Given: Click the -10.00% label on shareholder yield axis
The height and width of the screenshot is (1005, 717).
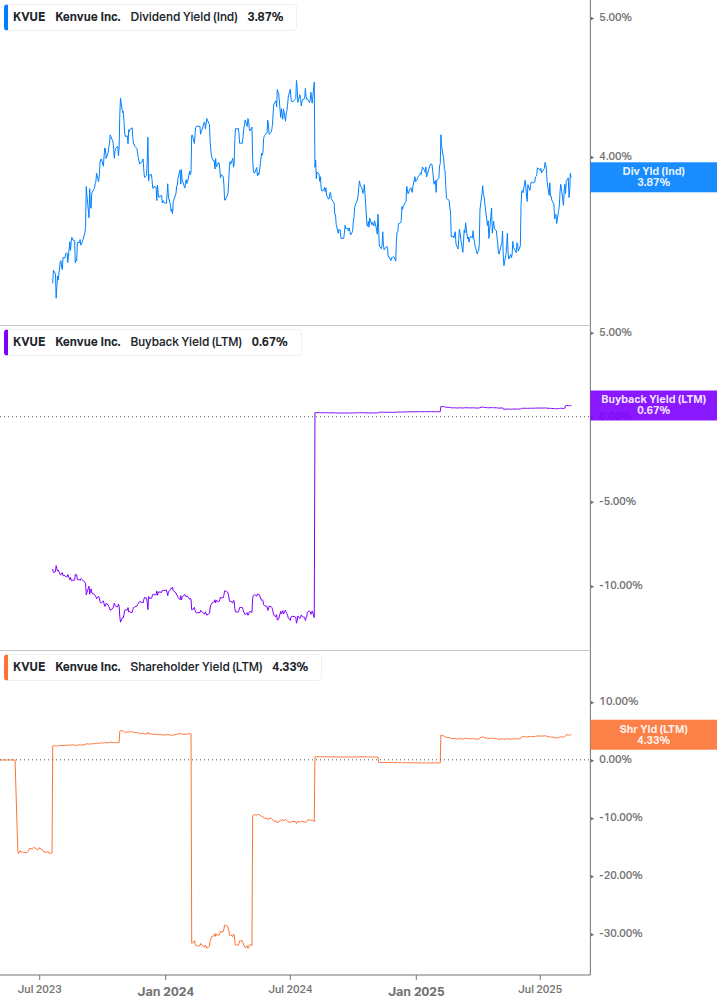Looking at the screenshot, I should (x=620, y=818).
